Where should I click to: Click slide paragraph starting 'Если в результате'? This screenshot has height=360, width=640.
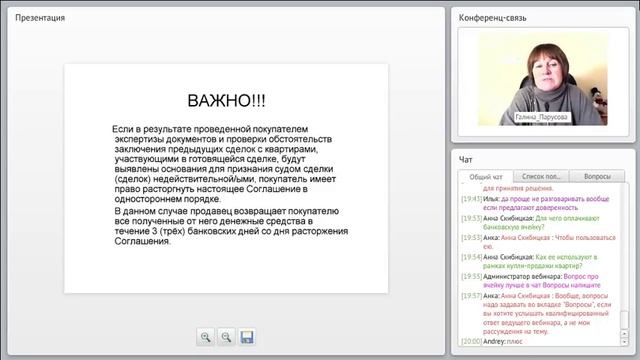[224, 164]
